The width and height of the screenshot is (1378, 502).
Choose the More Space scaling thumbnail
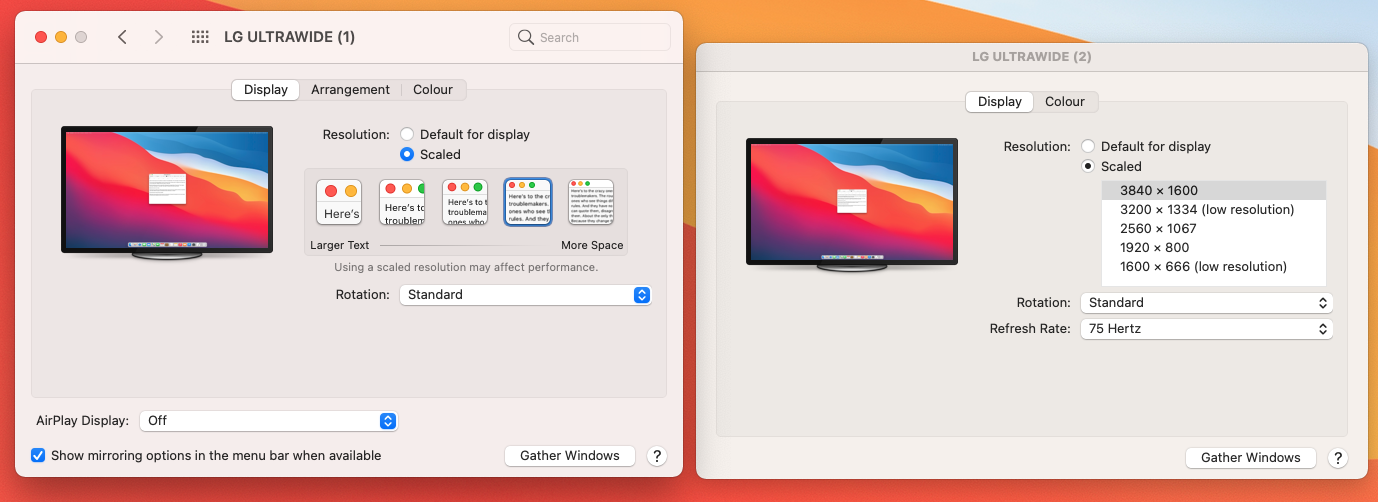591,202
